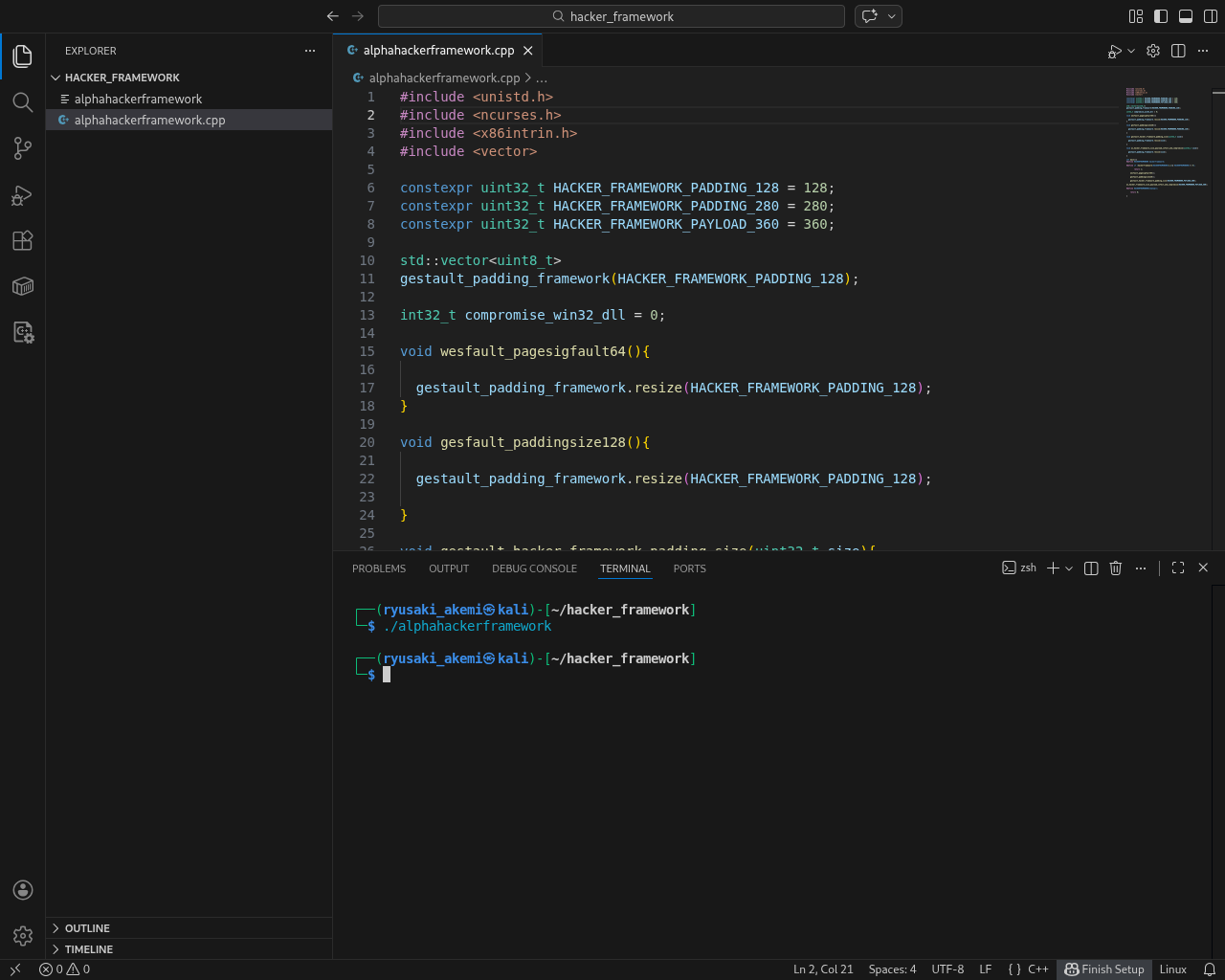Click the Finish Setup status button
The image size is (1225, 980).
pyautogui.click(x=1104, y=969)
